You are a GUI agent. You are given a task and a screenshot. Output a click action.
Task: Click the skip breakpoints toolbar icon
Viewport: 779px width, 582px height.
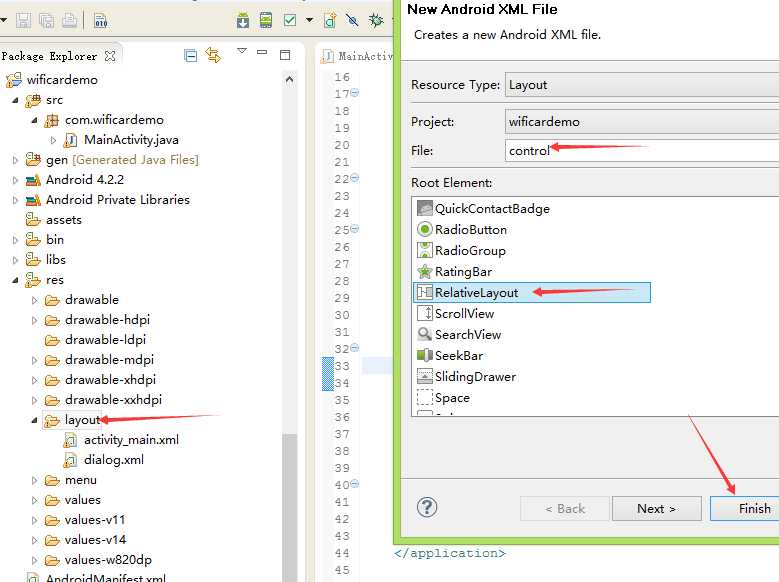click(x=352, y=20)
